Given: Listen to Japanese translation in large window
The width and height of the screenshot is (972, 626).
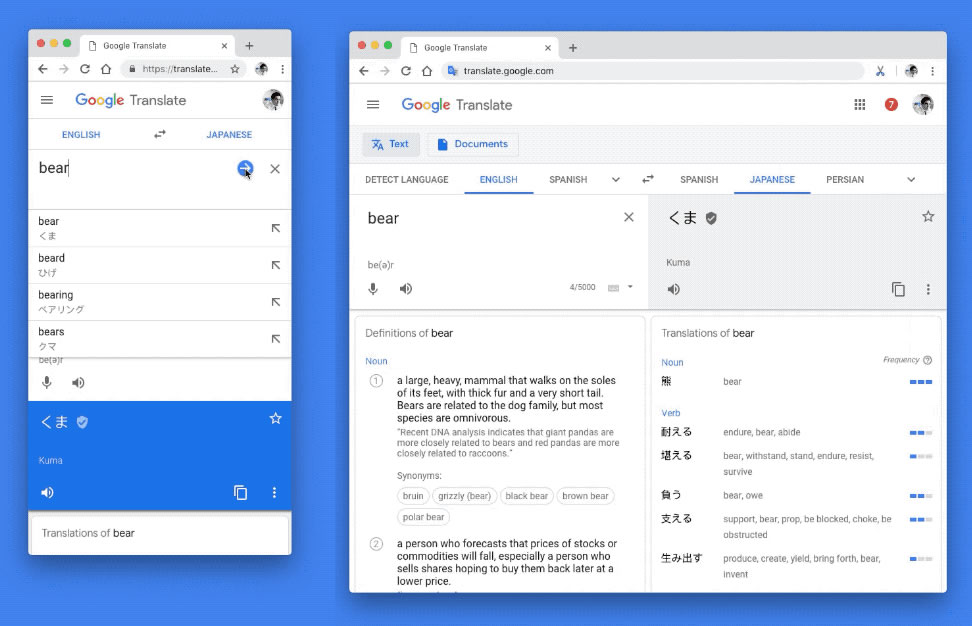Looking at the screenshot, I should pos(673,289).
